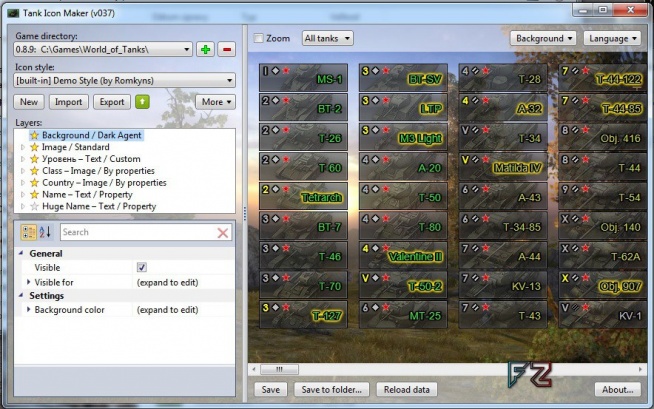Image resolution: width=654 pixels, height=409 pixels.
Task: Click the scrollbar right arrow
Action: click(x=640, y=369)
